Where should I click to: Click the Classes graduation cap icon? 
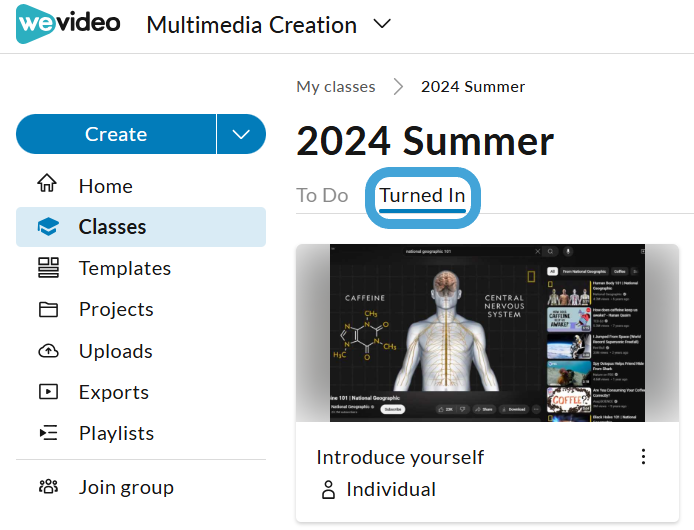(48, 227)
